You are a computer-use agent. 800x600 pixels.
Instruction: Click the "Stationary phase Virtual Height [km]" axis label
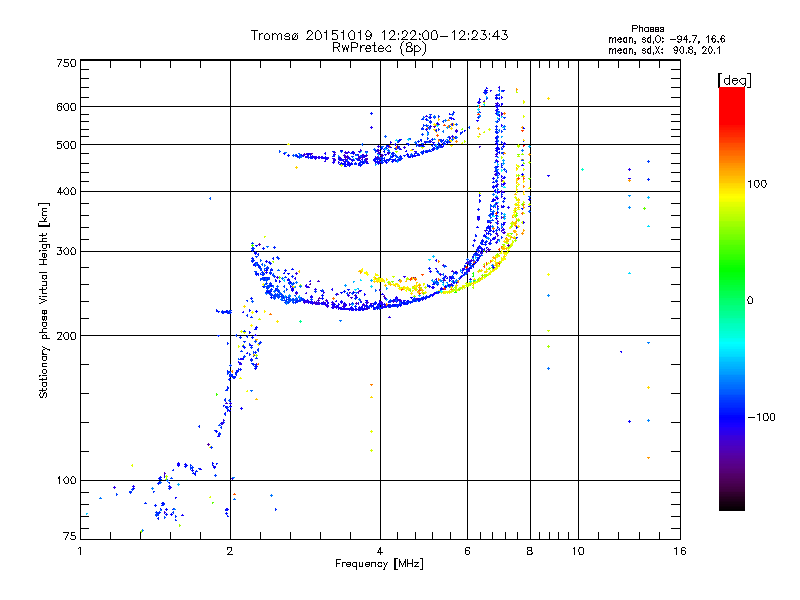(43, 300)
